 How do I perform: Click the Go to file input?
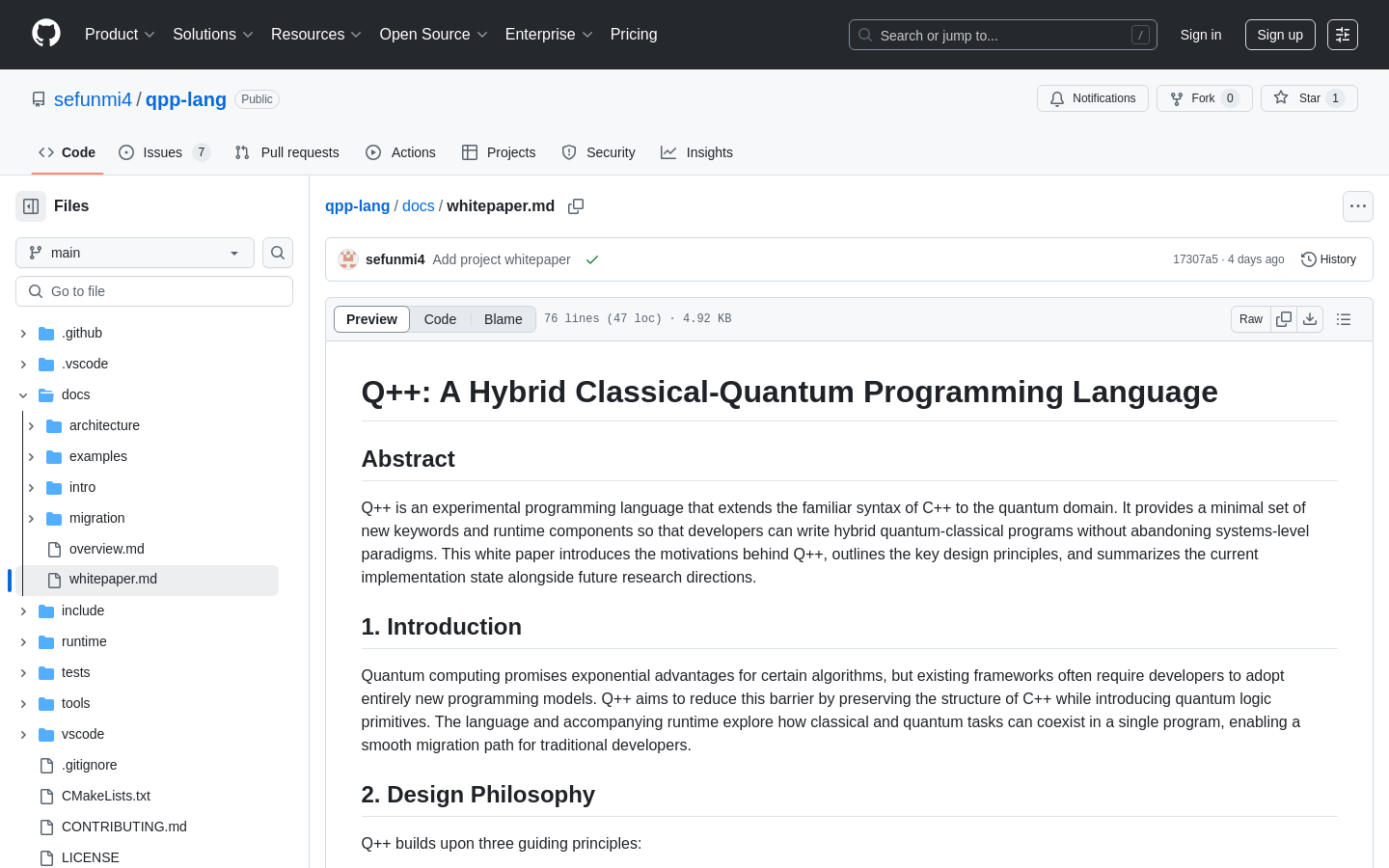click(154, 291)
